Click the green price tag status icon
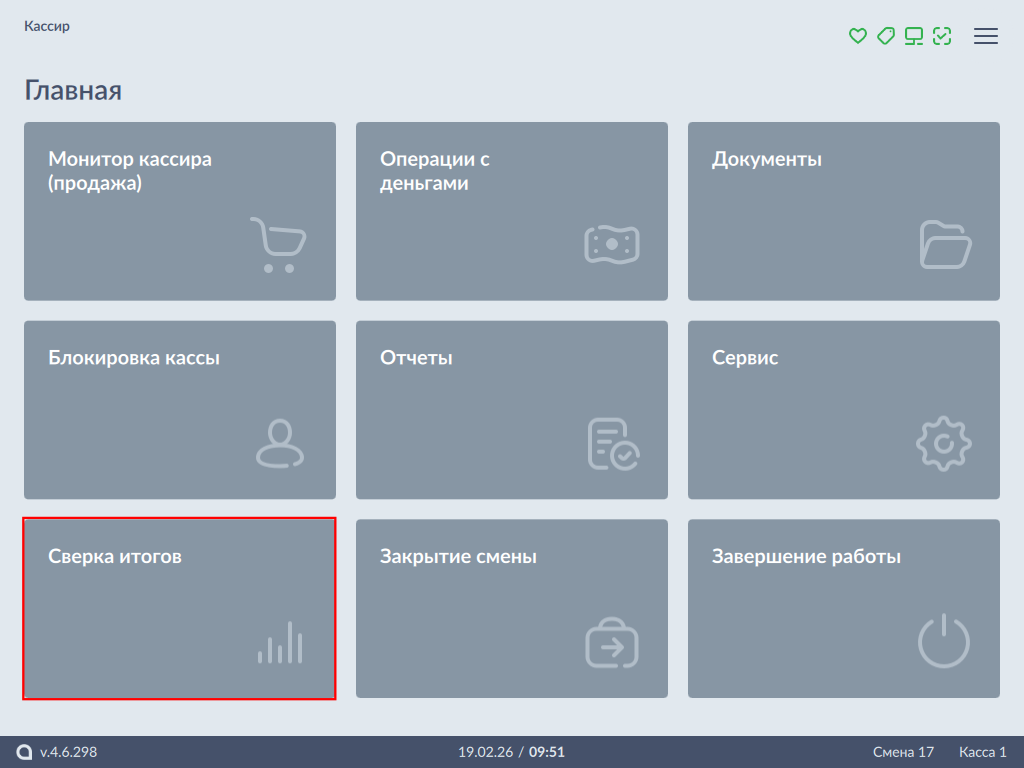The image size is (1024, 768). 885,36
